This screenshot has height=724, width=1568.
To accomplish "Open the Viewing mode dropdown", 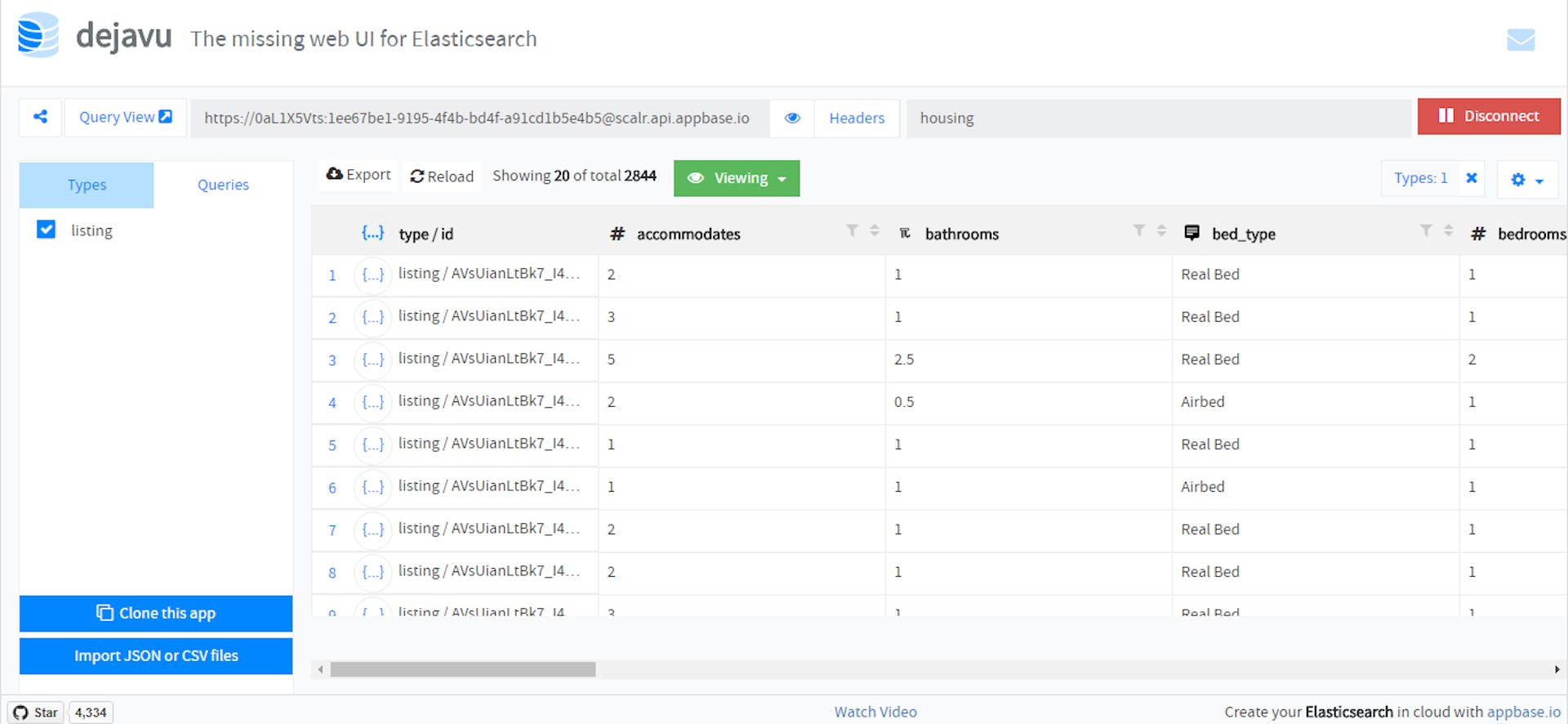I will (736, 178).
